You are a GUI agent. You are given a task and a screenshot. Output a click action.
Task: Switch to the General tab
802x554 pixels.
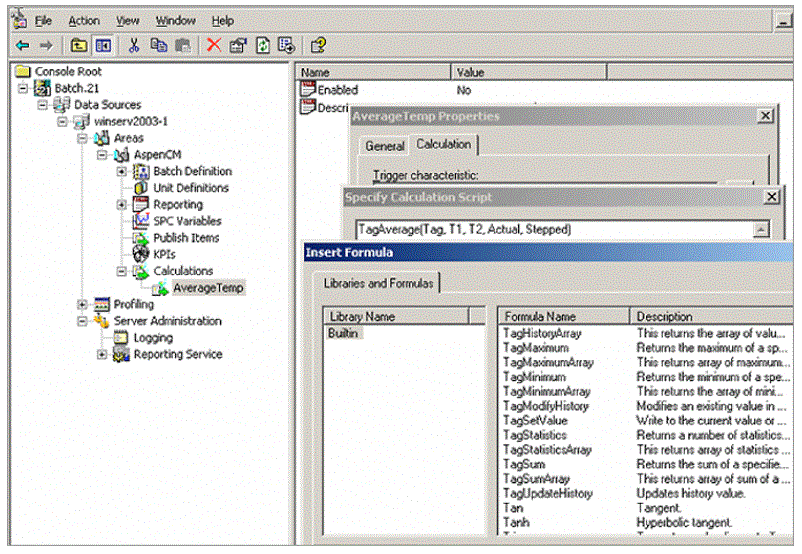(x=385, y=146)
